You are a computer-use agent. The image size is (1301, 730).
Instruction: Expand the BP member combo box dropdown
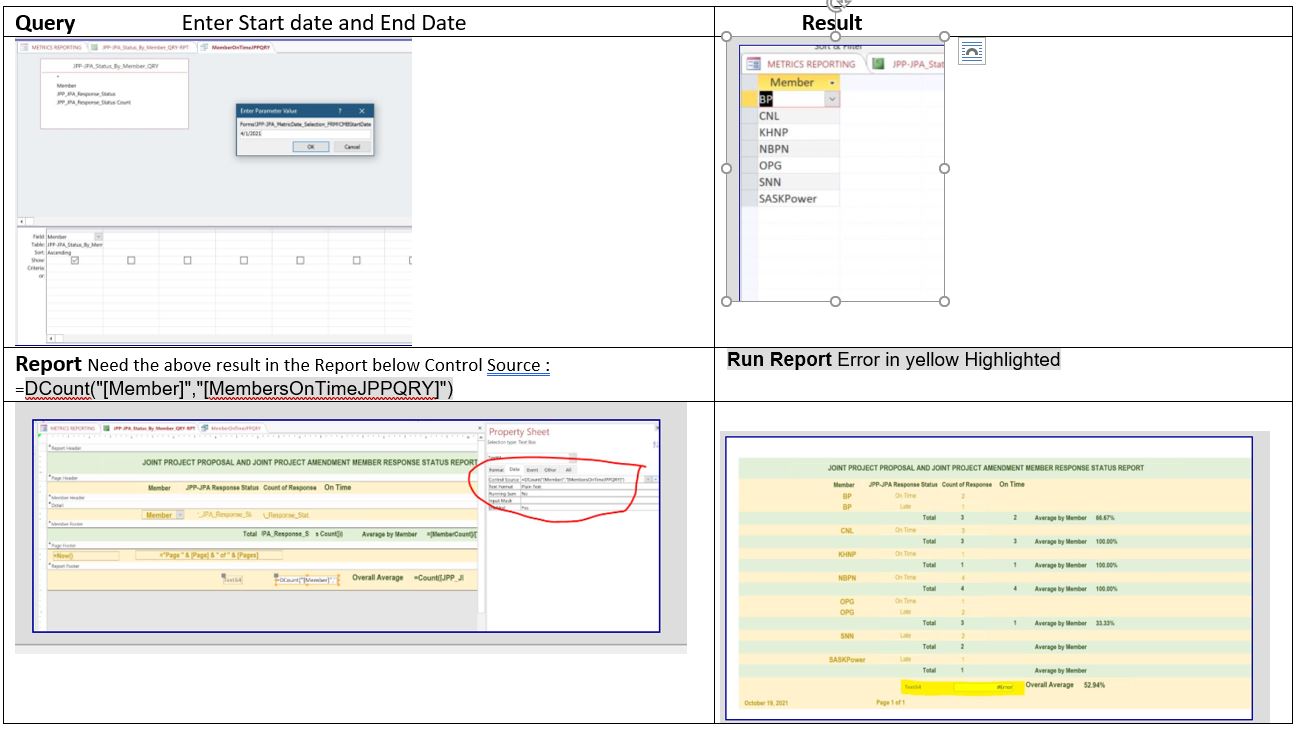click(831, 99)
